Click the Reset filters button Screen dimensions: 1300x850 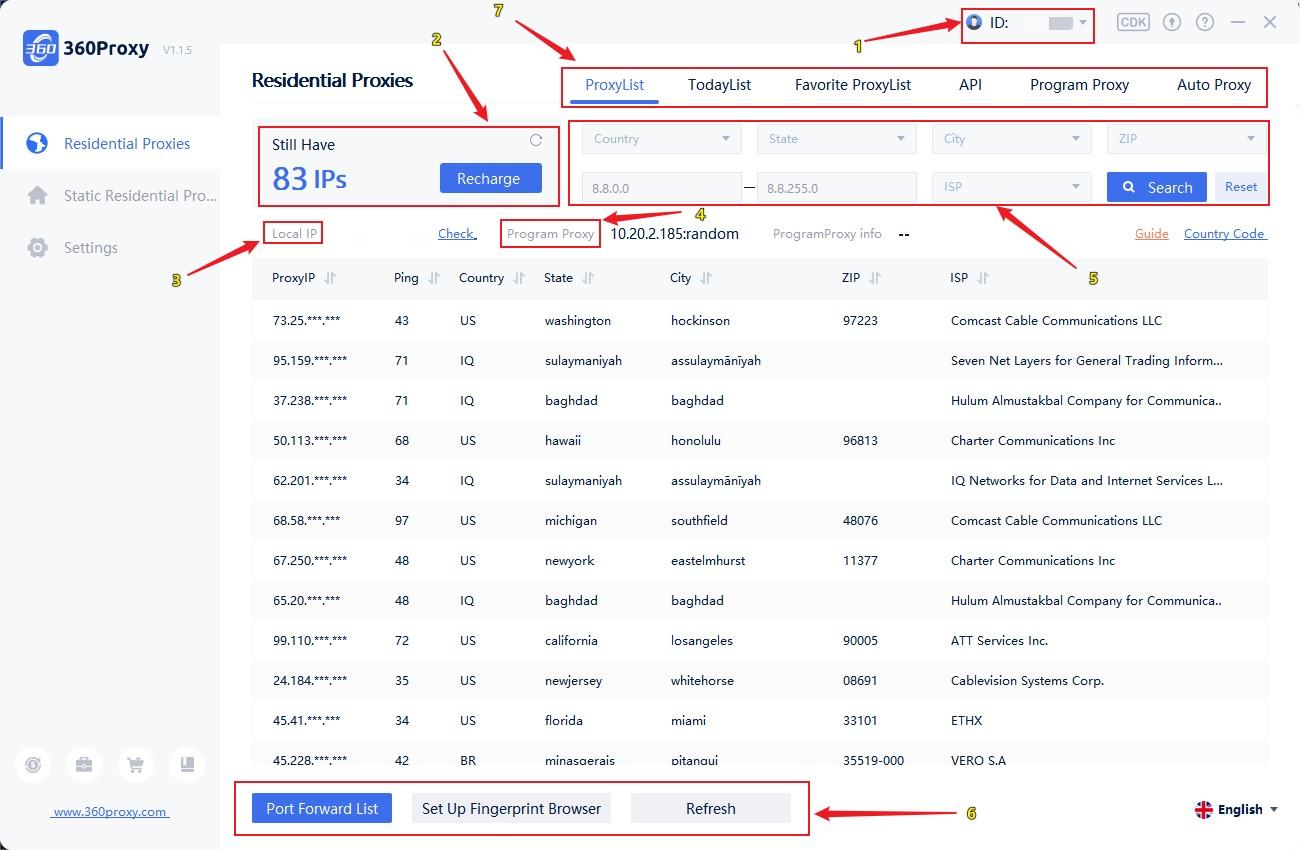1241,187
